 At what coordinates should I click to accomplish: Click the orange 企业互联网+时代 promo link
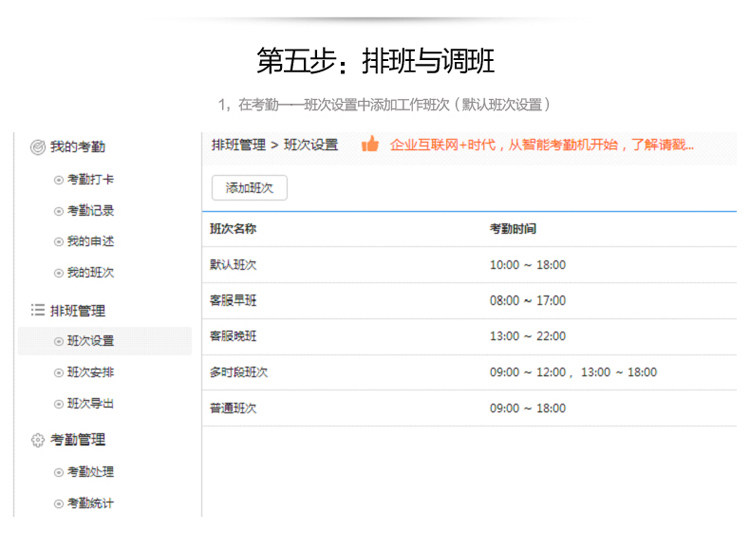click(541, 144)
